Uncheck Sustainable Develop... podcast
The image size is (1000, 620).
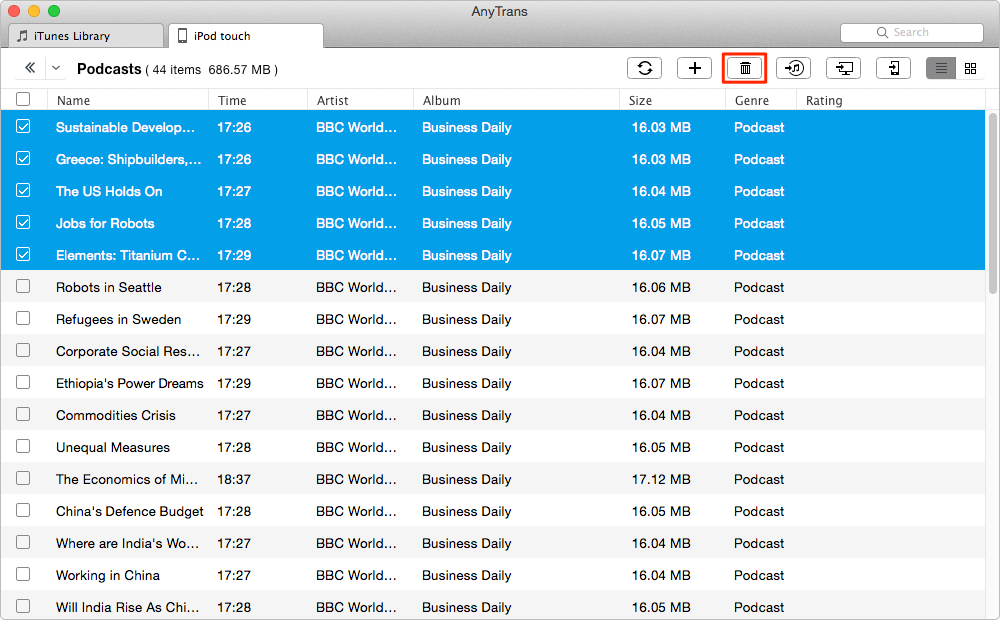(23, 126)
